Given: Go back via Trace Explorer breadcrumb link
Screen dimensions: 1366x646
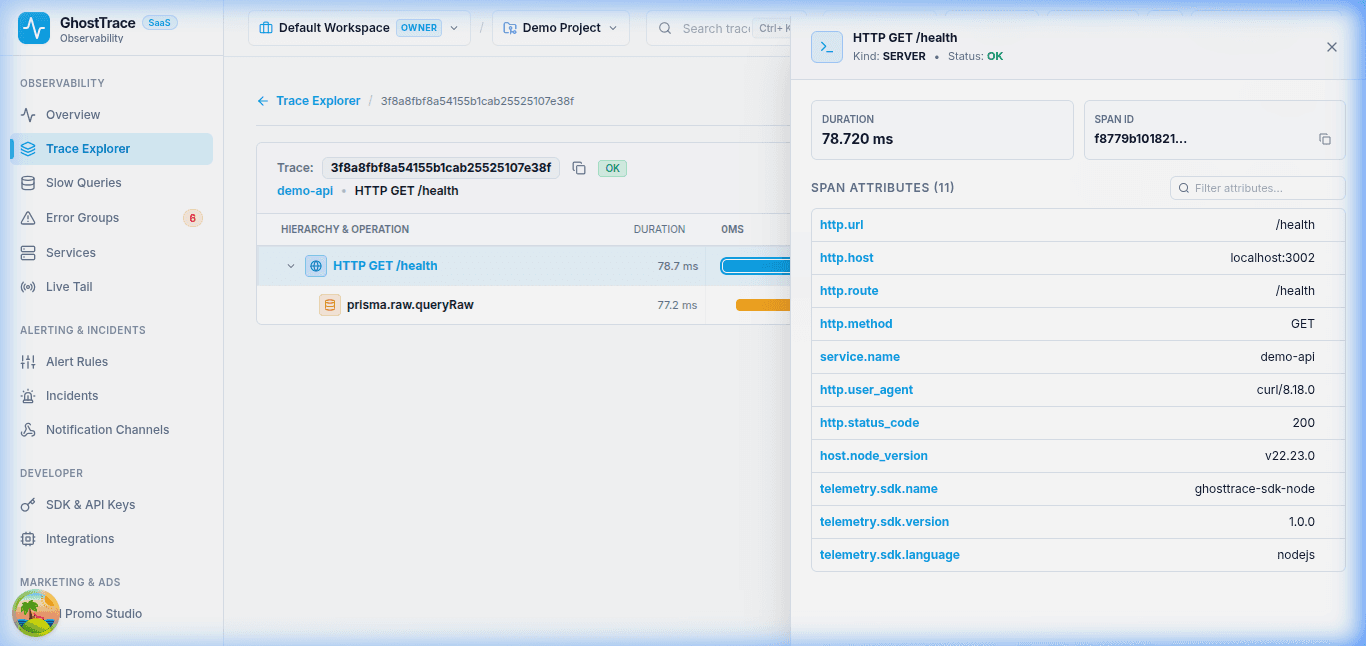Looking at the screenshot, I should (309, 101).
